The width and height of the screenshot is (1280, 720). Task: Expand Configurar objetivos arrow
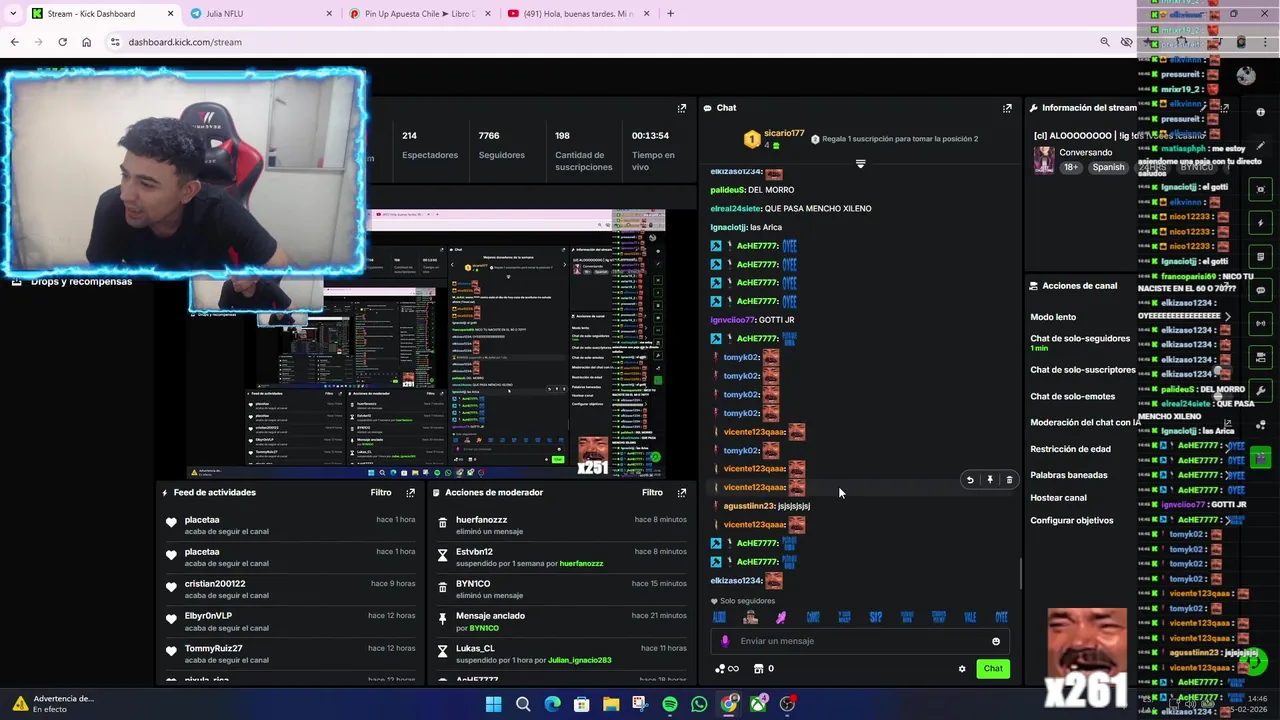1228,521
